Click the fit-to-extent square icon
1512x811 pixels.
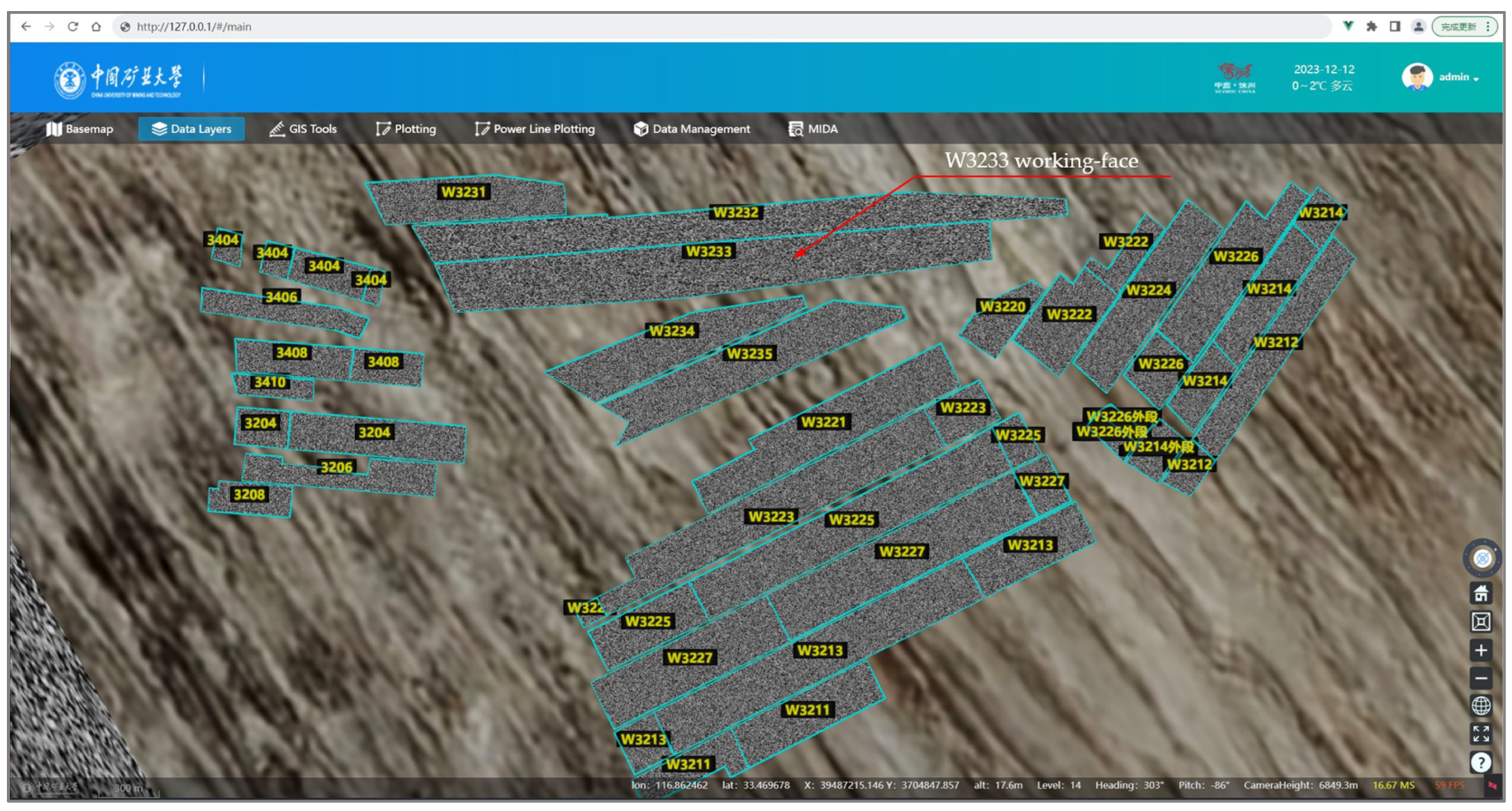(x=1480, y=621)
